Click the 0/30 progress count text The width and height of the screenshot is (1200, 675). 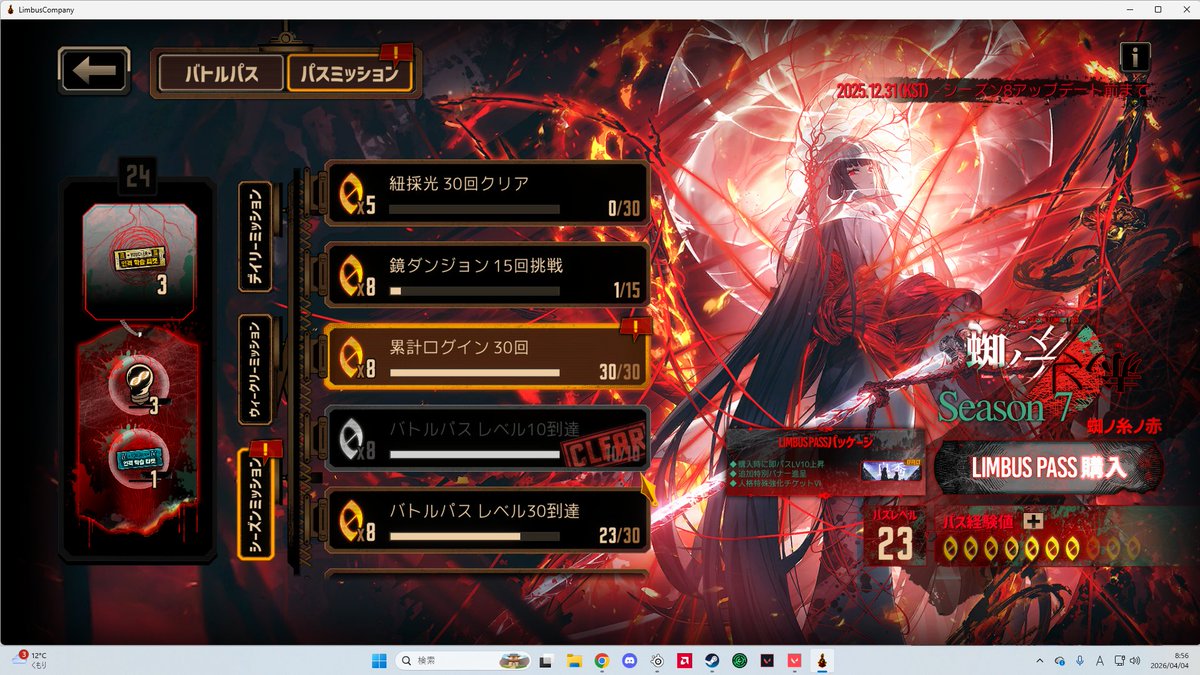622,209
